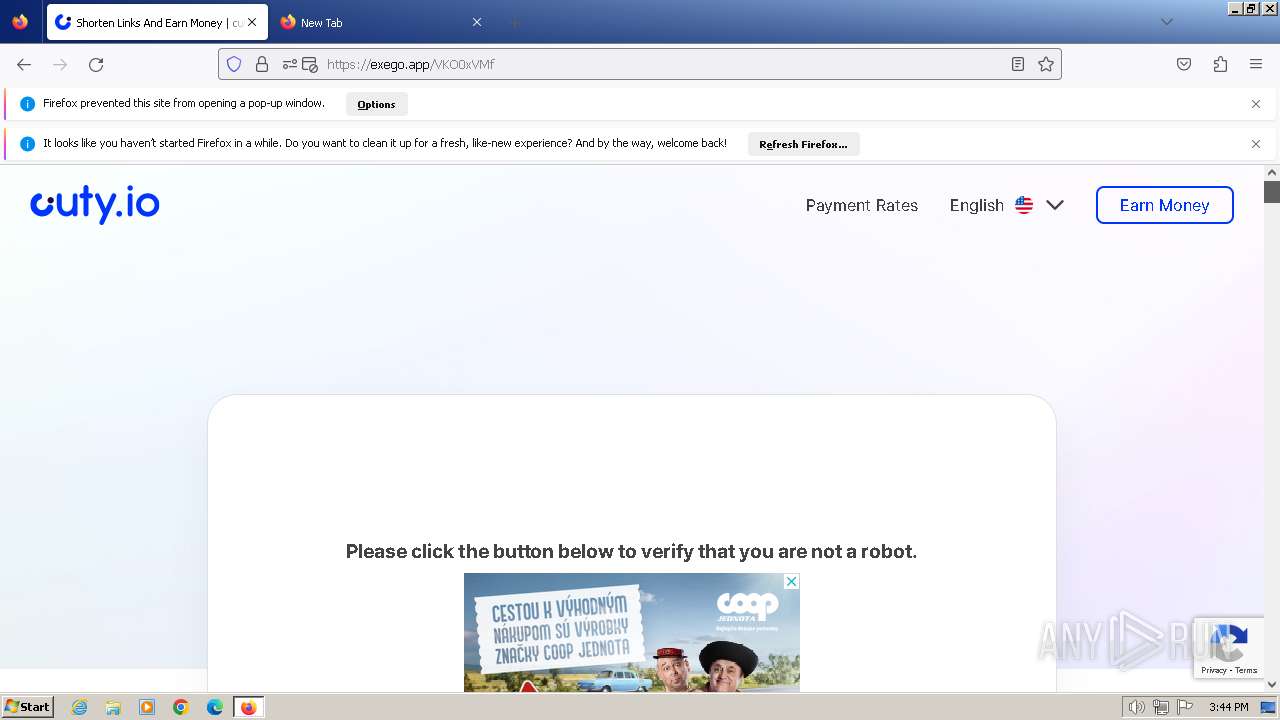Click the Firefox logo icon at top-left
Image resolution: width=1280 pixels, height=720 pixels.
(x=20, y=22)
